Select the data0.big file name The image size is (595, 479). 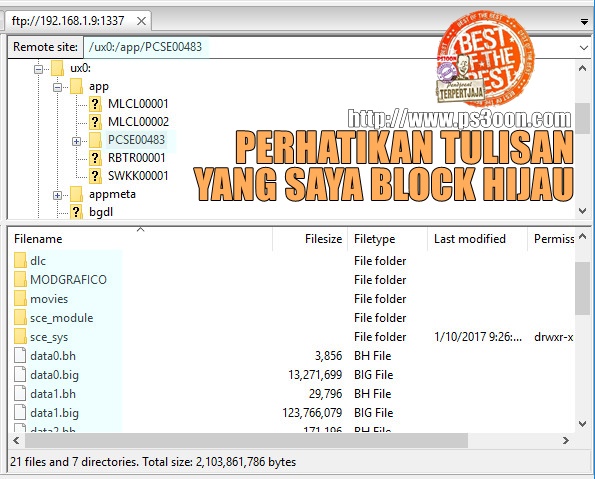point(54,375)
